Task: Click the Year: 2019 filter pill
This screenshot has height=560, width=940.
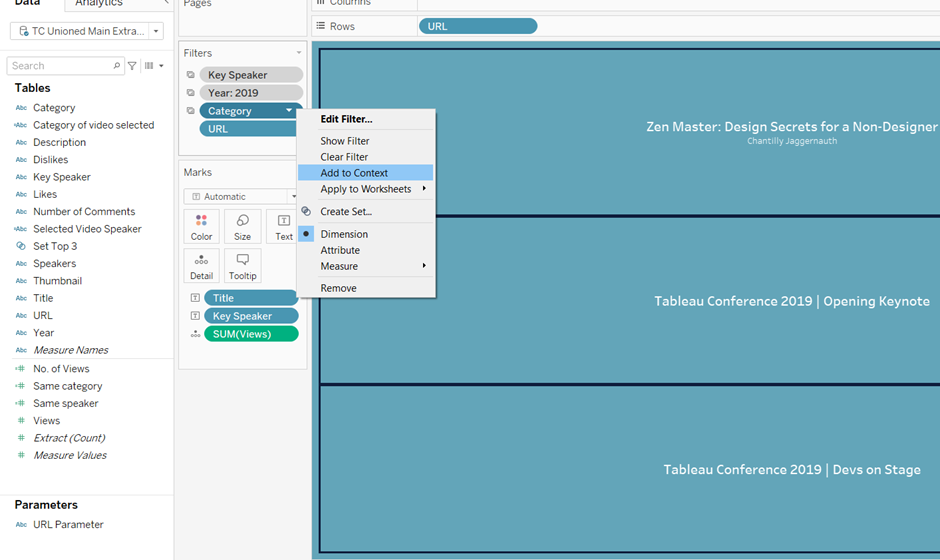Action: point(251,93)
